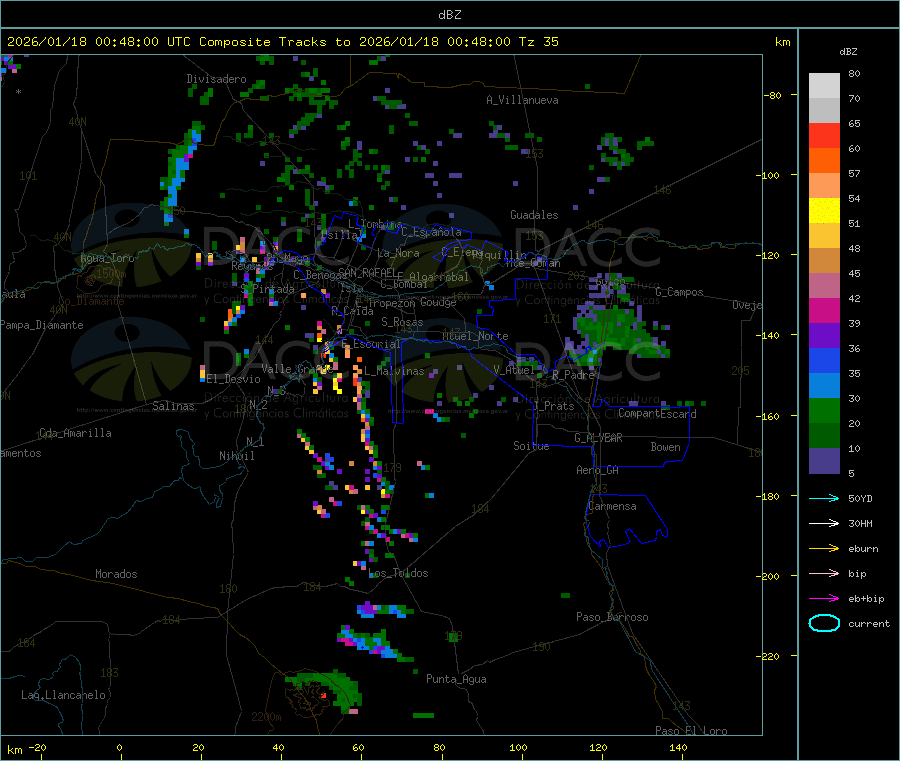Select the bright yellow 54–51 dBZ swatch
The image size is (900, 761).
pyautogui.click(x=824, y=211)
